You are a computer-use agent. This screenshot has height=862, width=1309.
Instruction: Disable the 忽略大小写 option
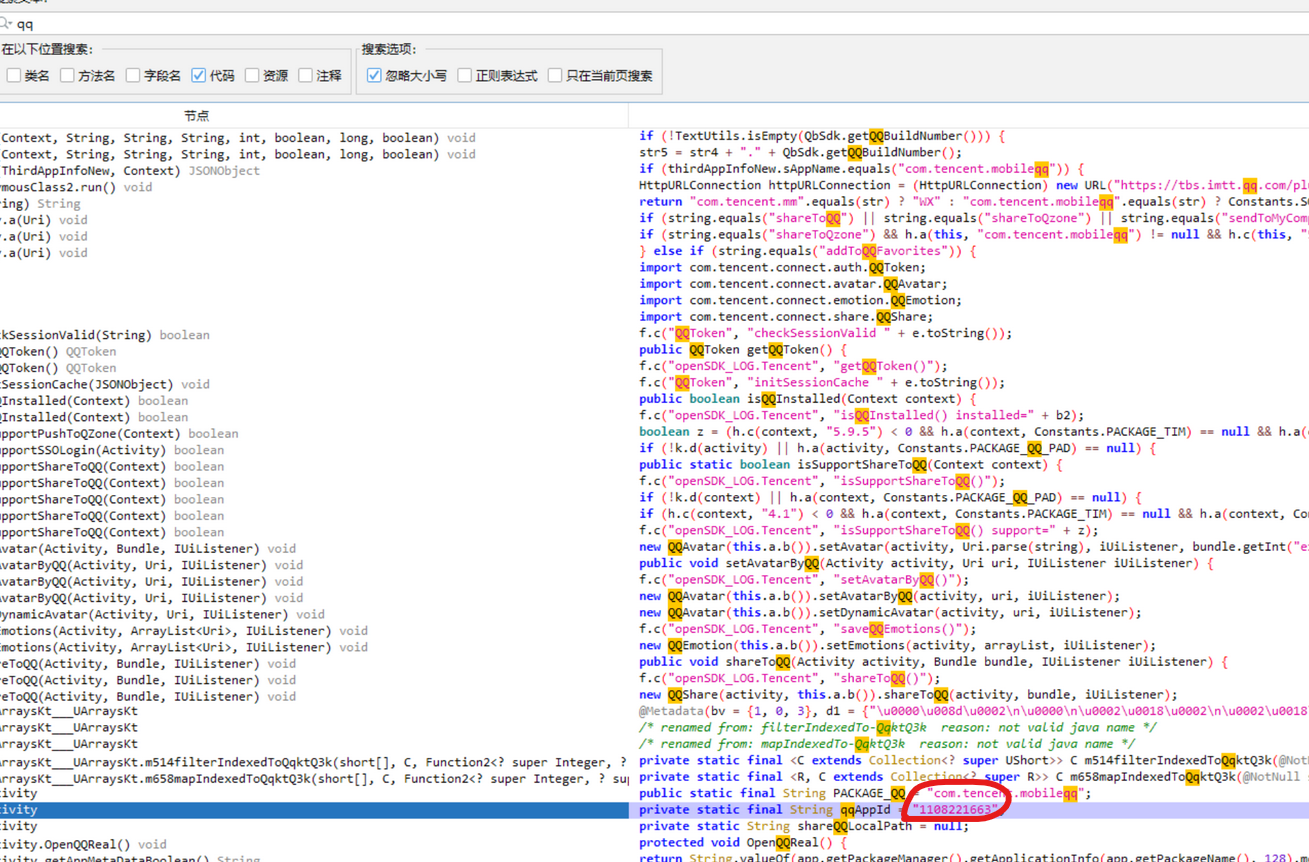pos(374,75)
